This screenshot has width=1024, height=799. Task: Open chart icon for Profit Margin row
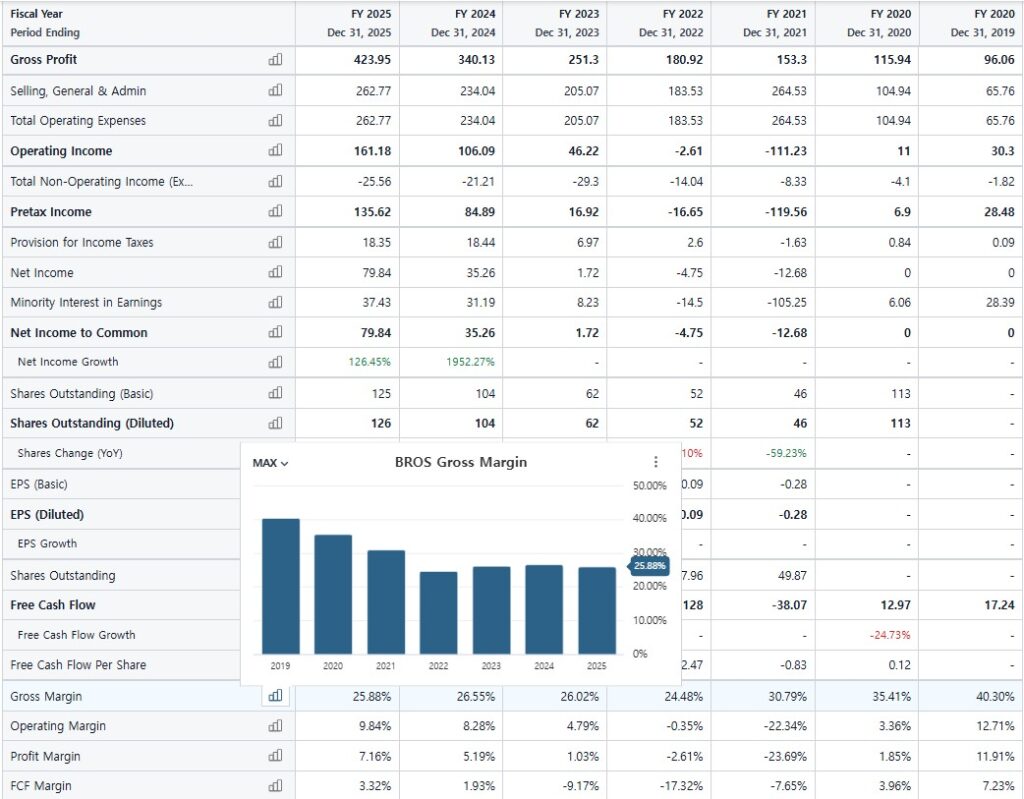pyautogui.click(x=275, y=756)
